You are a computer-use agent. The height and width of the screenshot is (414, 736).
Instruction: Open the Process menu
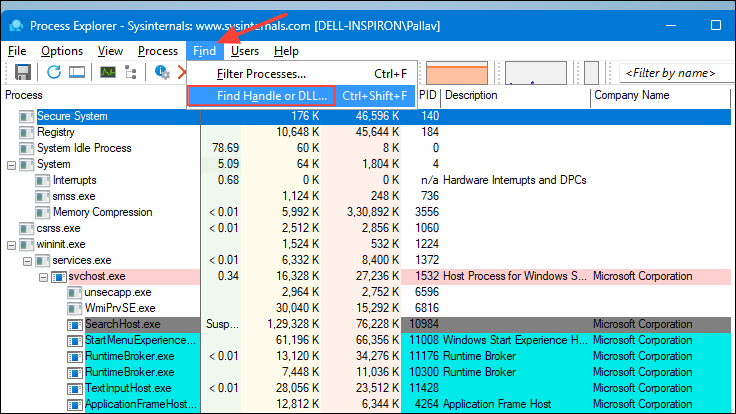(158, 51)
